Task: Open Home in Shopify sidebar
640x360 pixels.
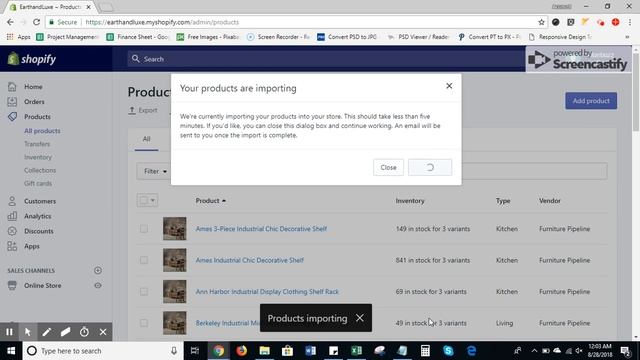Action: coord(33,87)
